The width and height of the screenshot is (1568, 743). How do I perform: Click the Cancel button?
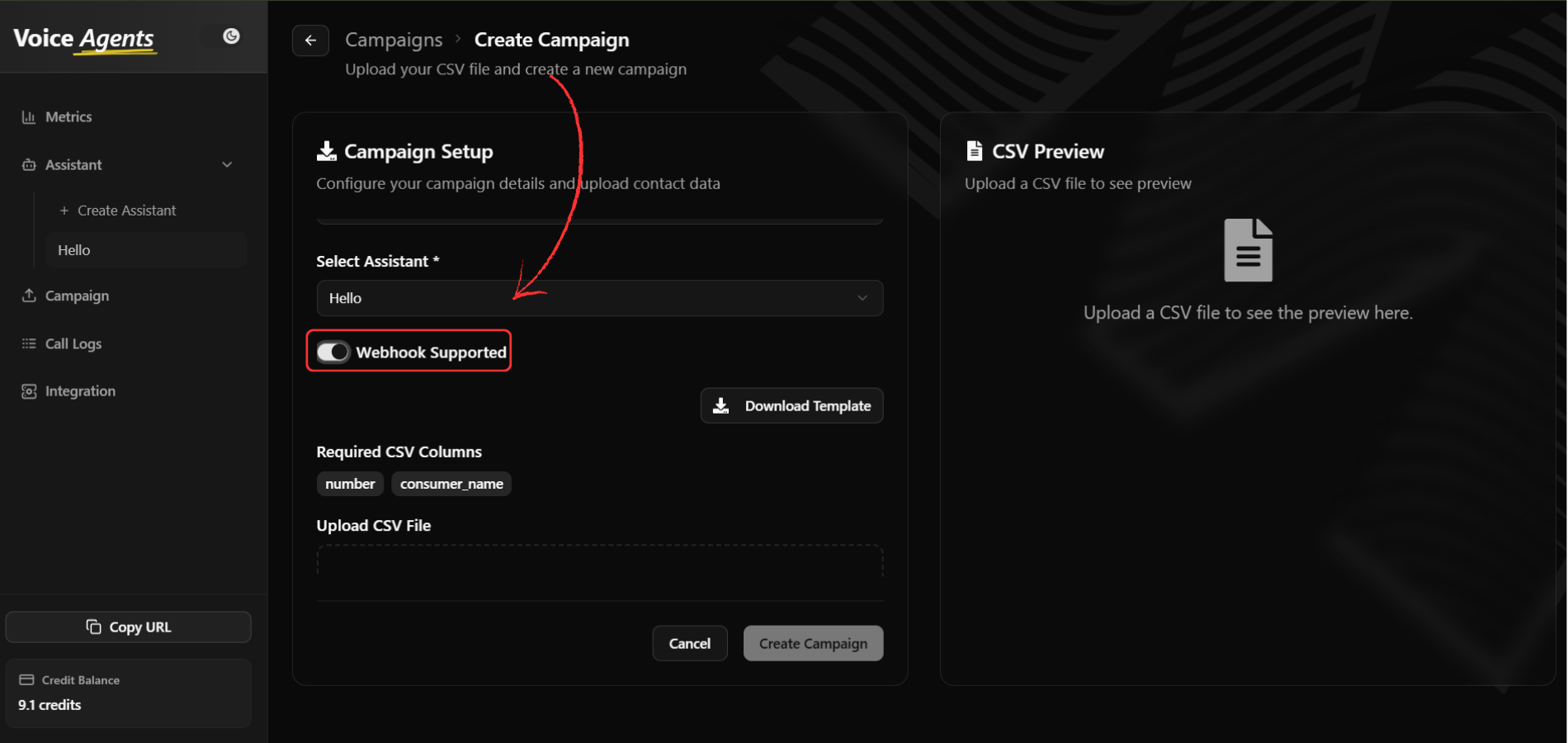tap(690, 644)
